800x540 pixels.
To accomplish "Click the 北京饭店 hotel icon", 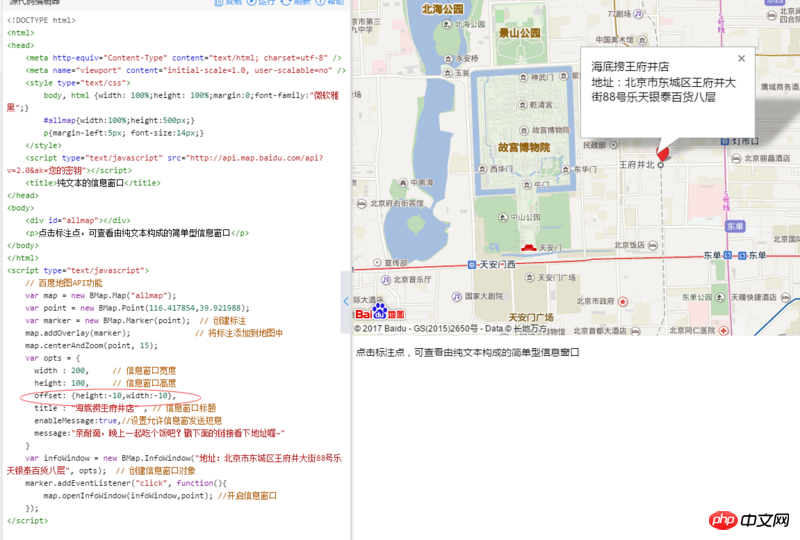I will [653, 246].
